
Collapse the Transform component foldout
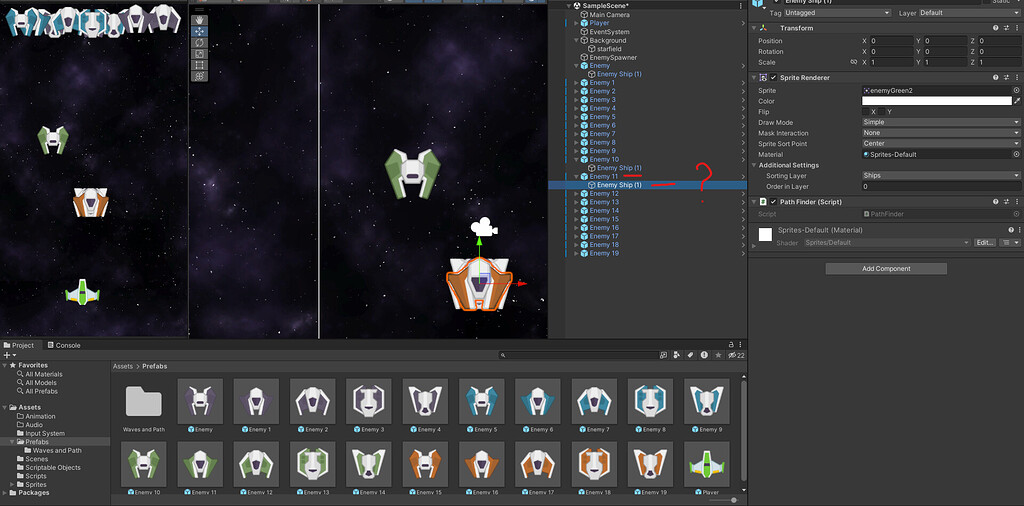click(754, 28)
